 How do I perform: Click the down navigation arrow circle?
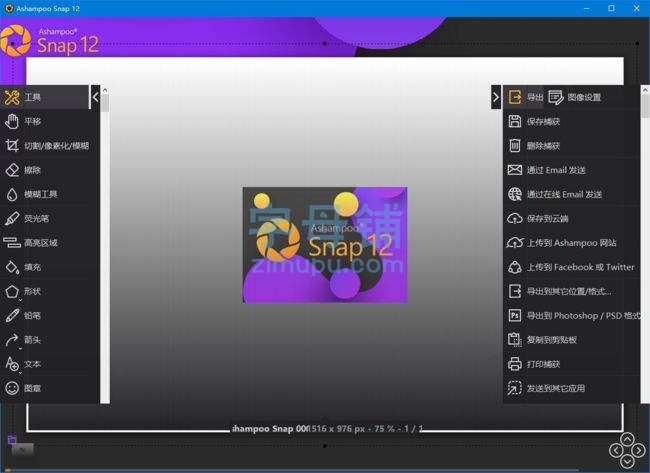[x=627, y=461]
